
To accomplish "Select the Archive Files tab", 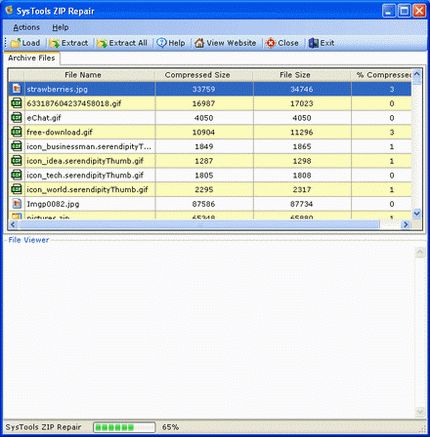I will pyautogui.click(x=32, y=58).
